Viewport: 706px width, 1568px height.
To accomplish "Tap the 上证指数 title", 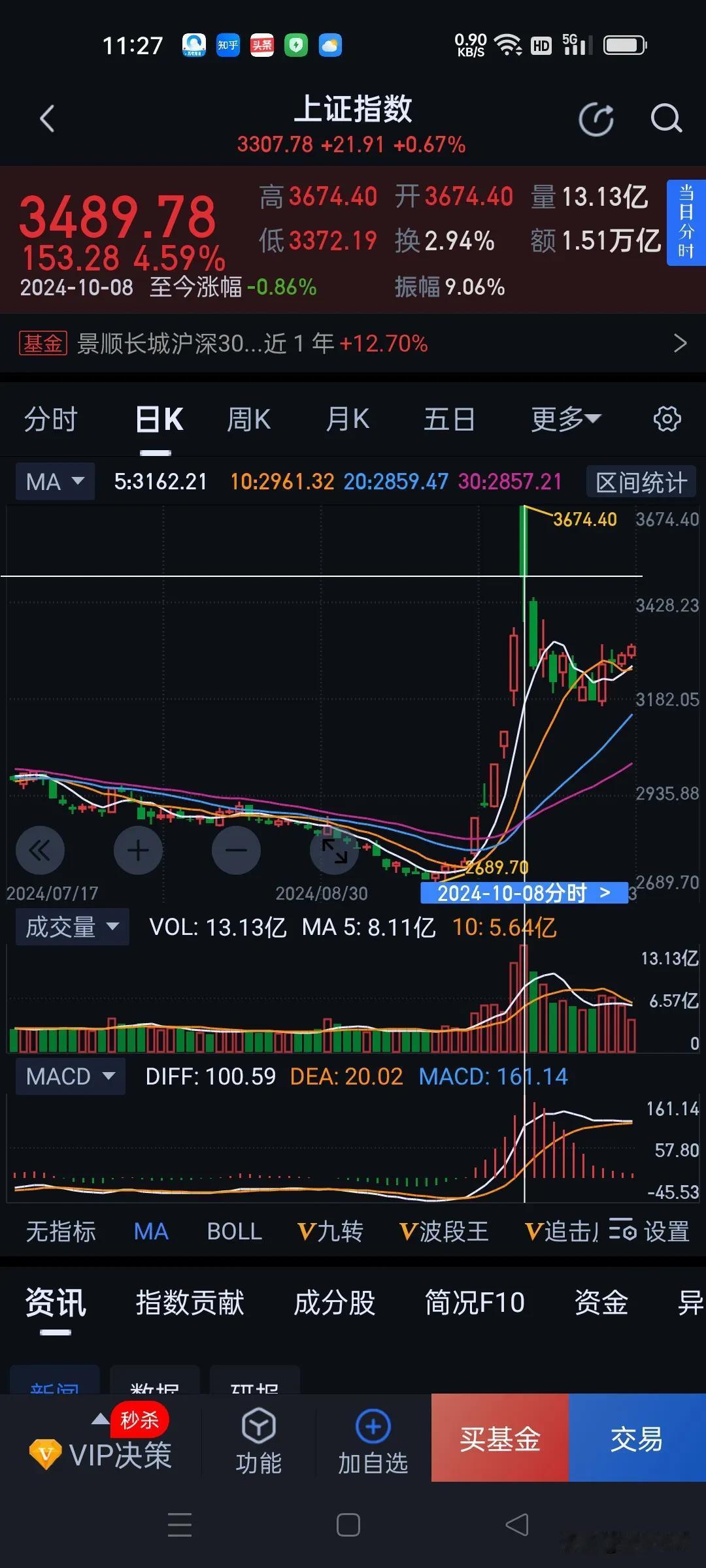I will 353,108.
